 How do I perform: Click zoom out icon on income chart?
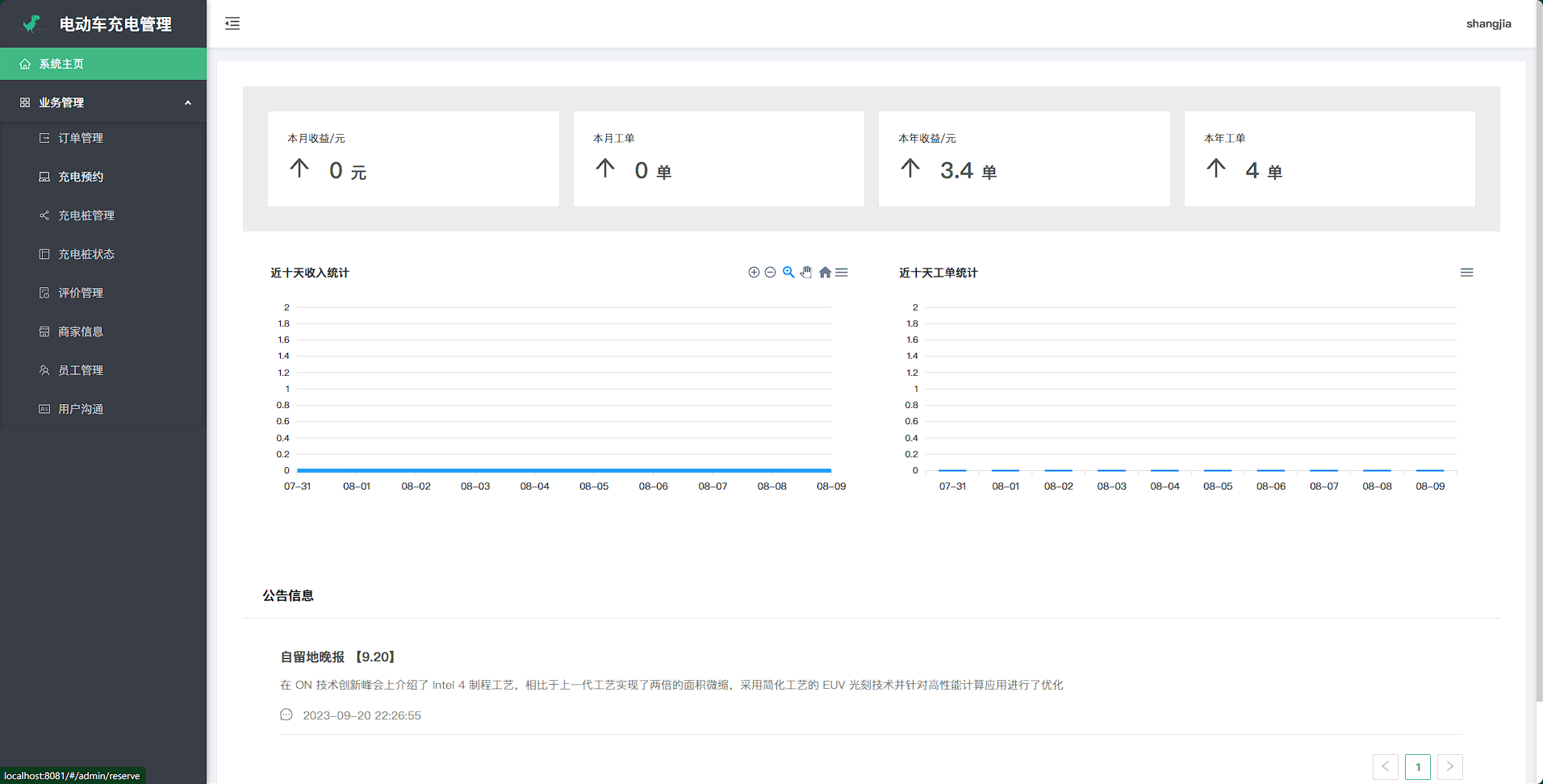click(x=771, y=273)
